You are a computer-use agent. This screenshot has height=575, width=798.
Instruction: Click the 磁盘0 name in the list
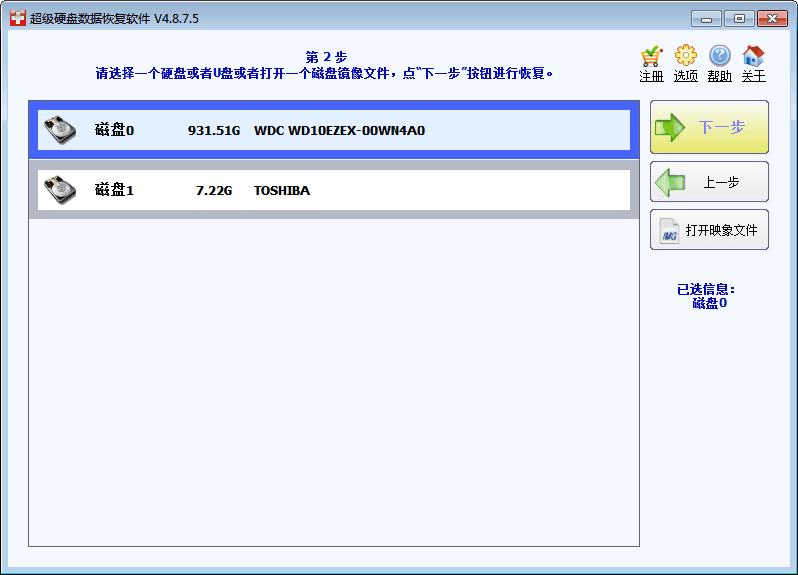pyautogui.click(x=115, y=130)
